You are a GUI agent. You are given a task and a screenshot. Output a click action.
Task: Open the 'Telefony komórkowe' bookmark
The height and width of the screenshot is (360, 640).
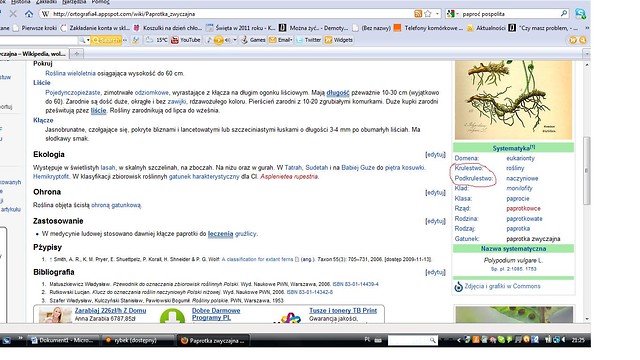pyautogui.click(x=428, y=28)
